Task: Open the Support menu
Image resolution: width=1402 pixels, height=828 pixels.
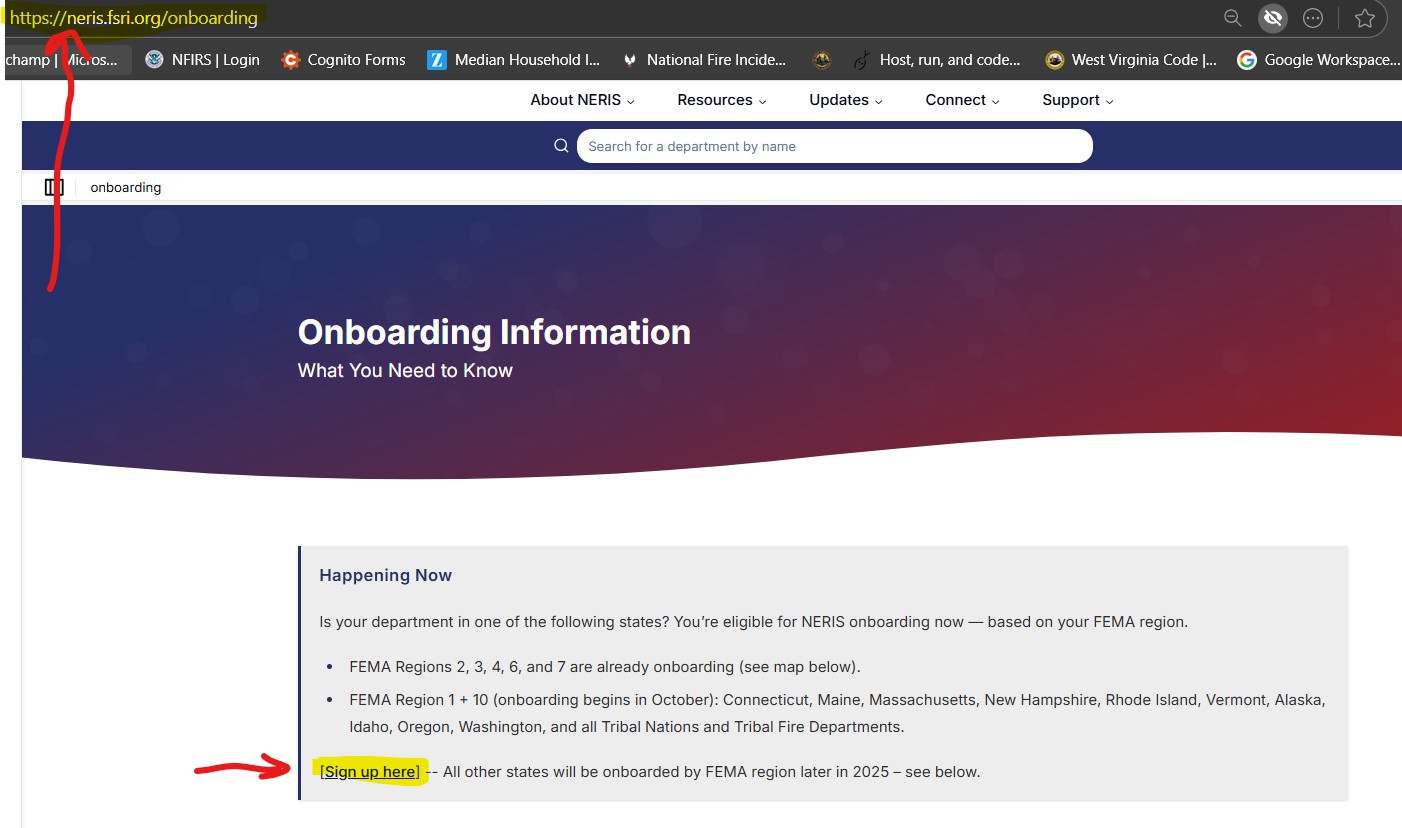Action: [1077, 100]
